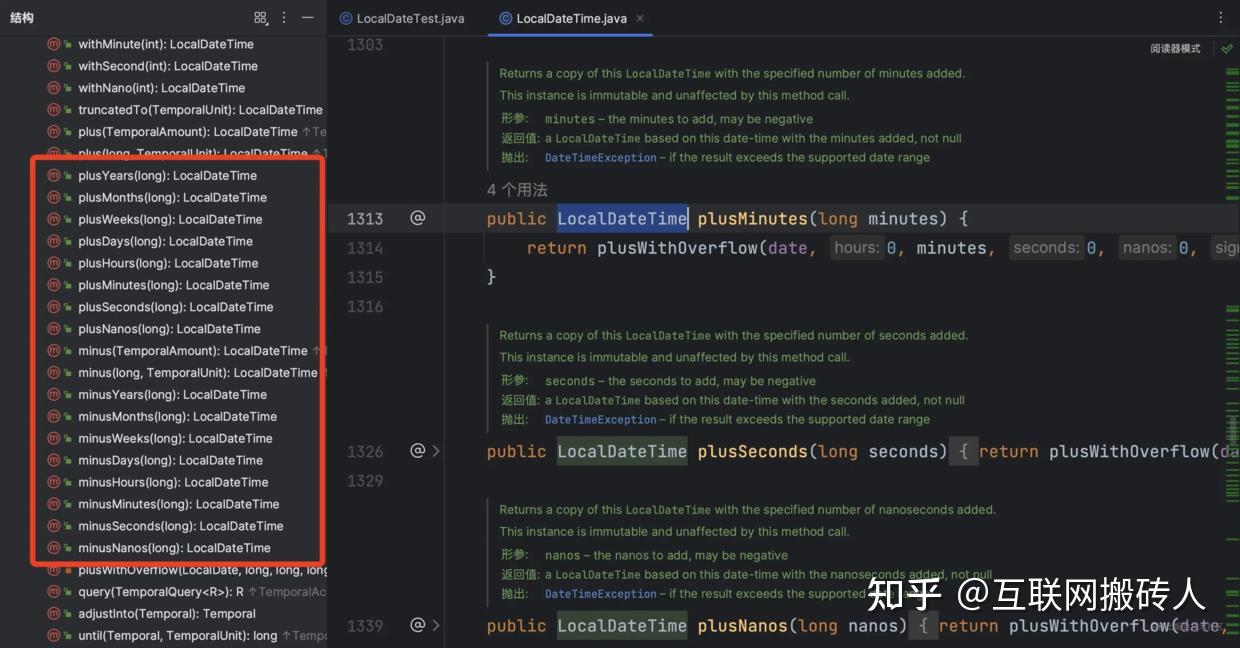Click the layout options icon in the Structure panel header

tap(261, 17)
